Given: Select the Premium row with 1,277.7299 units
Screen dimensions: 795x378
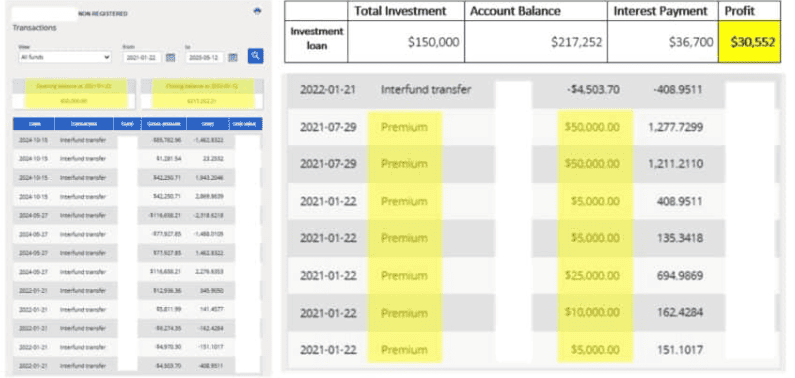Looking at the screenshot, I should pyautogui.click(x=533, y=127).
